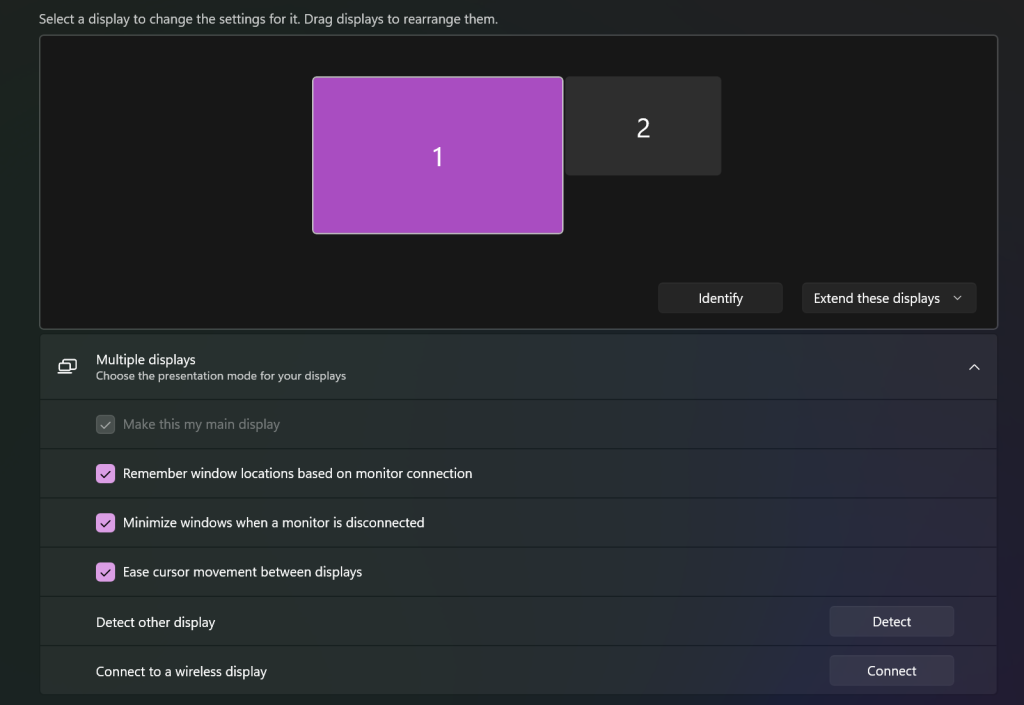The width and height of the screenshot is (1024, 705).
Task: Select display 1 in the arrangement preview
Action: [437, 156]
